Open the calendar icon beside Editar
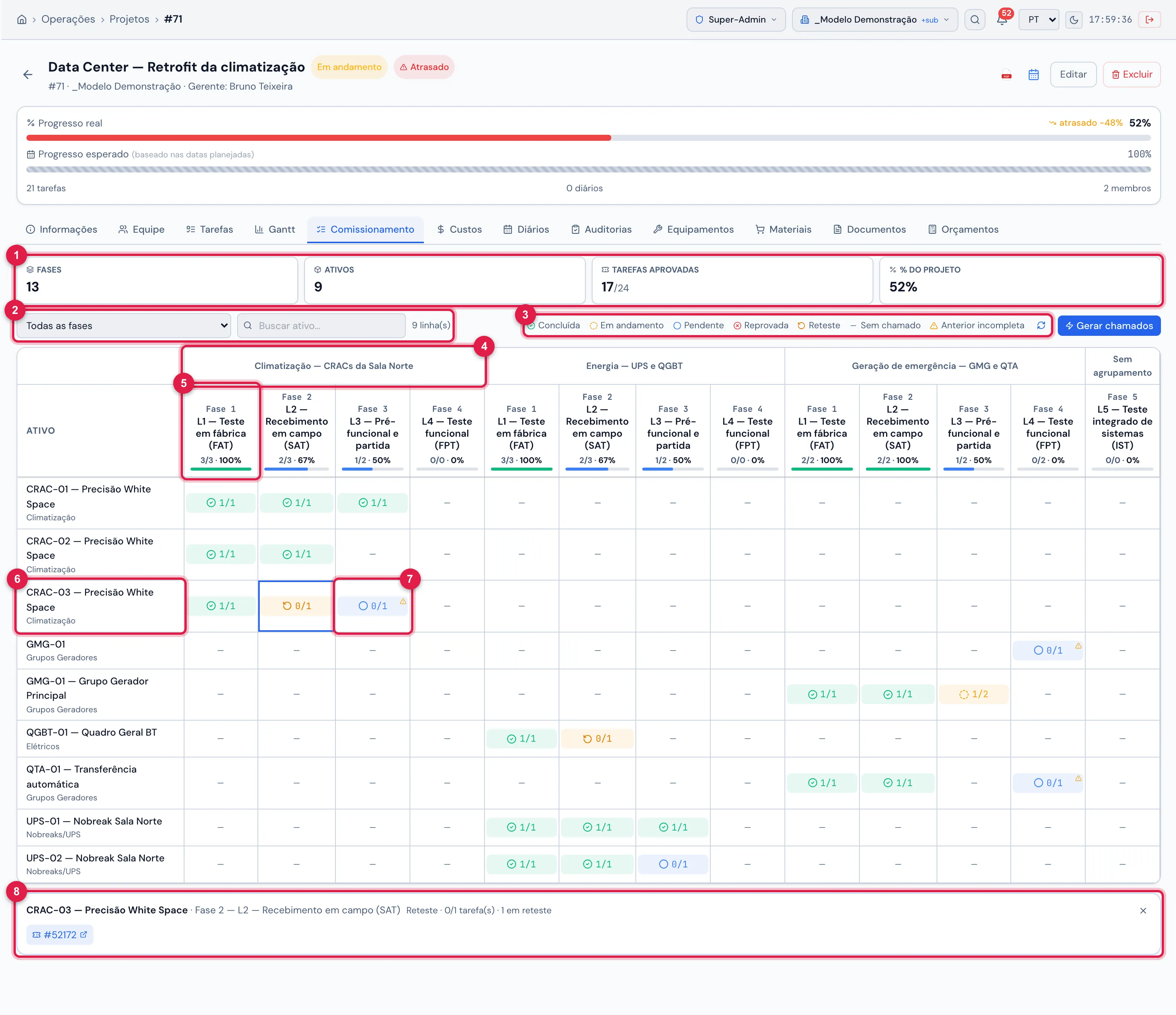Viewport: 1176px width, 1015px height. coord(1034,75)
